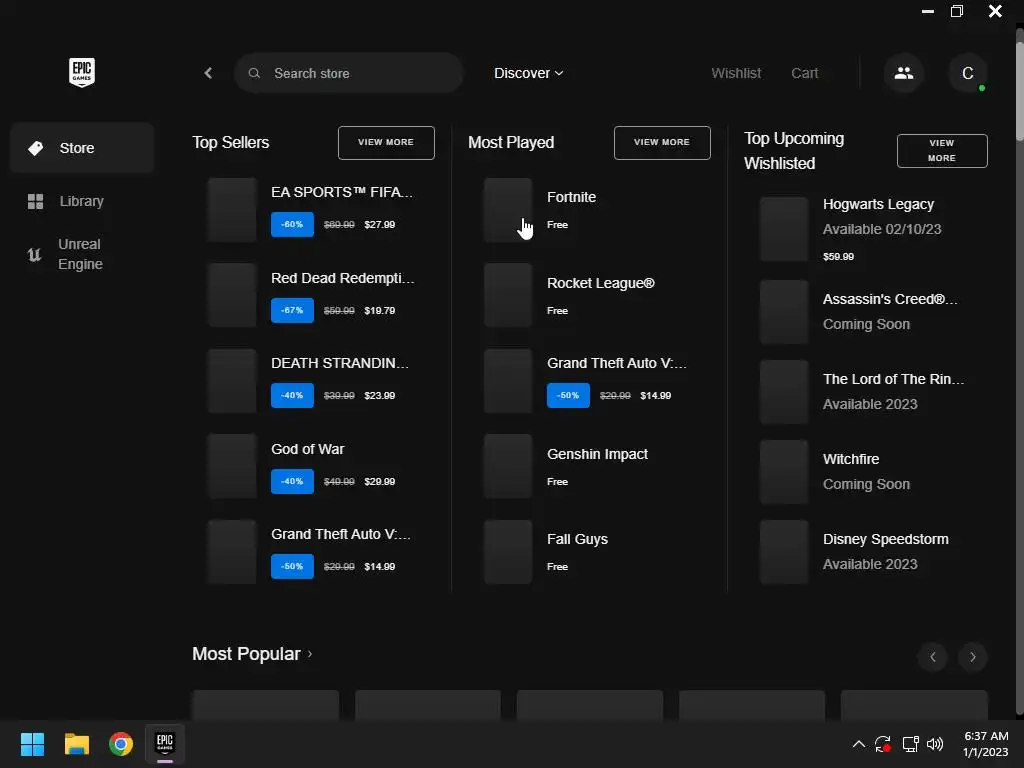Screen dimensions: 1024x768
Task: Open the DEATH STRANDING title in Top Sellers
Action: pos(340,363)
